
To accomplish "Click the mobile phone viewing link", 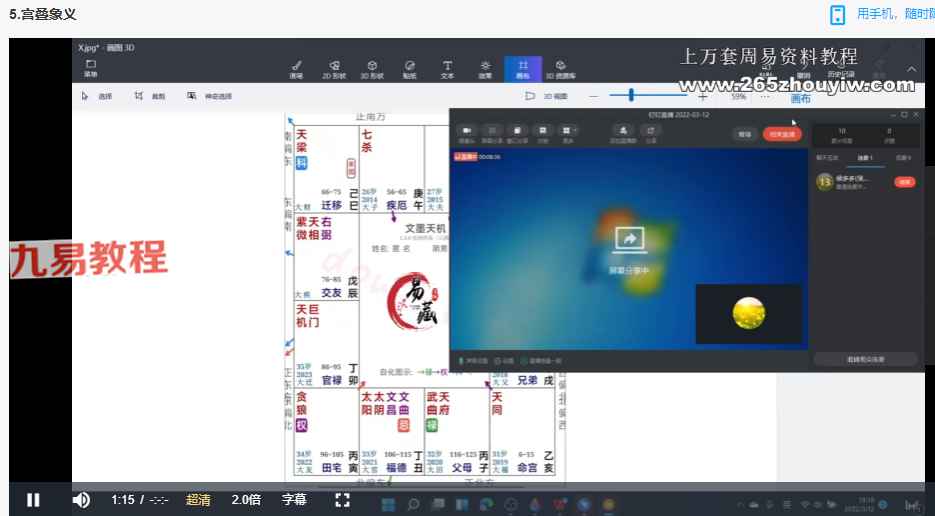I will [880, 14].
